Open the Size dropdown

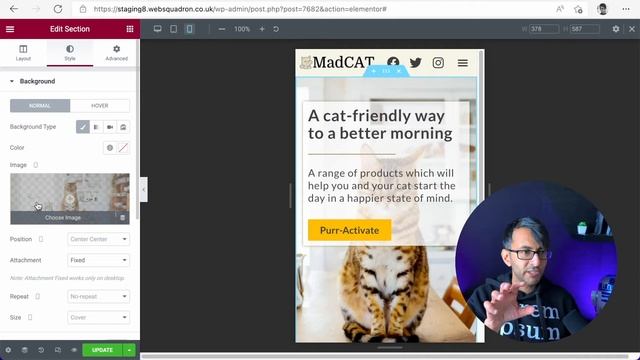98,317
